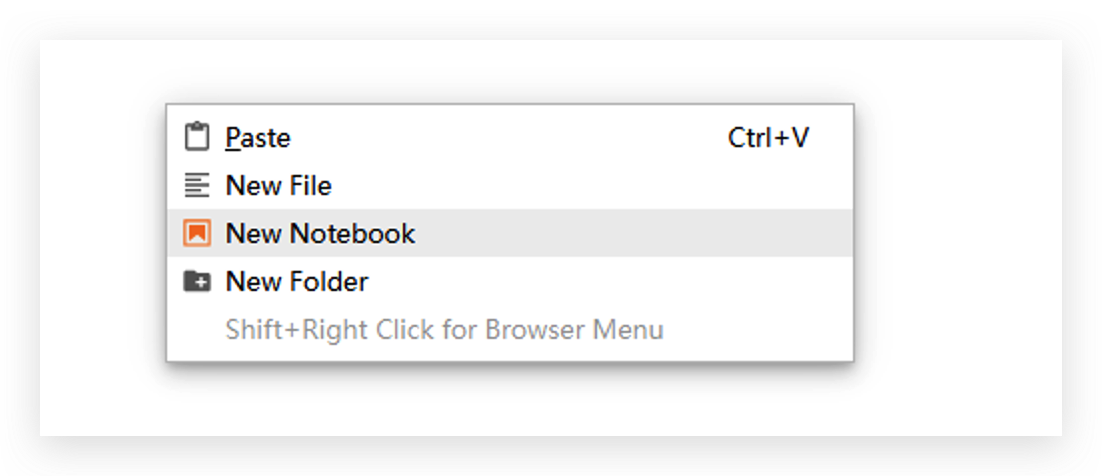
Task: Create a notebook via the orange bookmark icon
Action: pyautogui.click(x=197, y=233)
